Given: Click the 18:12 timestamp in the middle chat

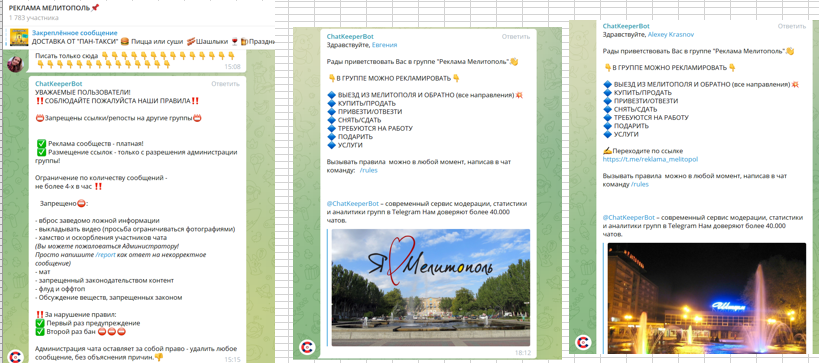Looking at the screenshot, I should click(x=523, y=353).
